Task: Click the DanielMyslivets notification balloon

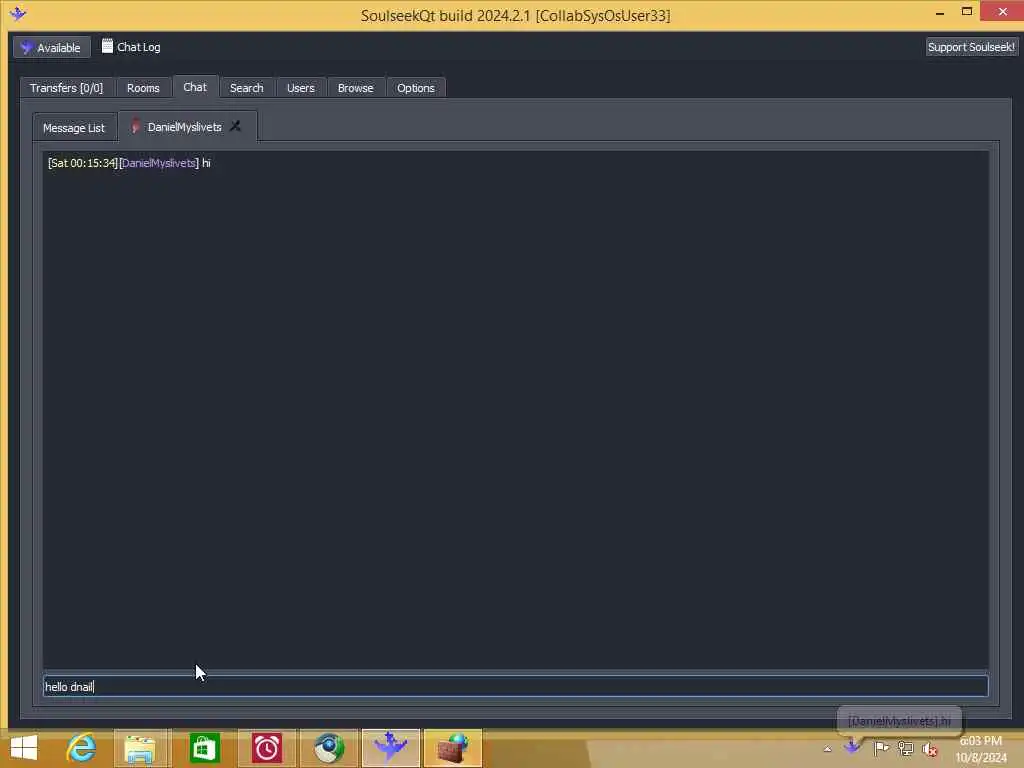Action: (x=899, y=721)
